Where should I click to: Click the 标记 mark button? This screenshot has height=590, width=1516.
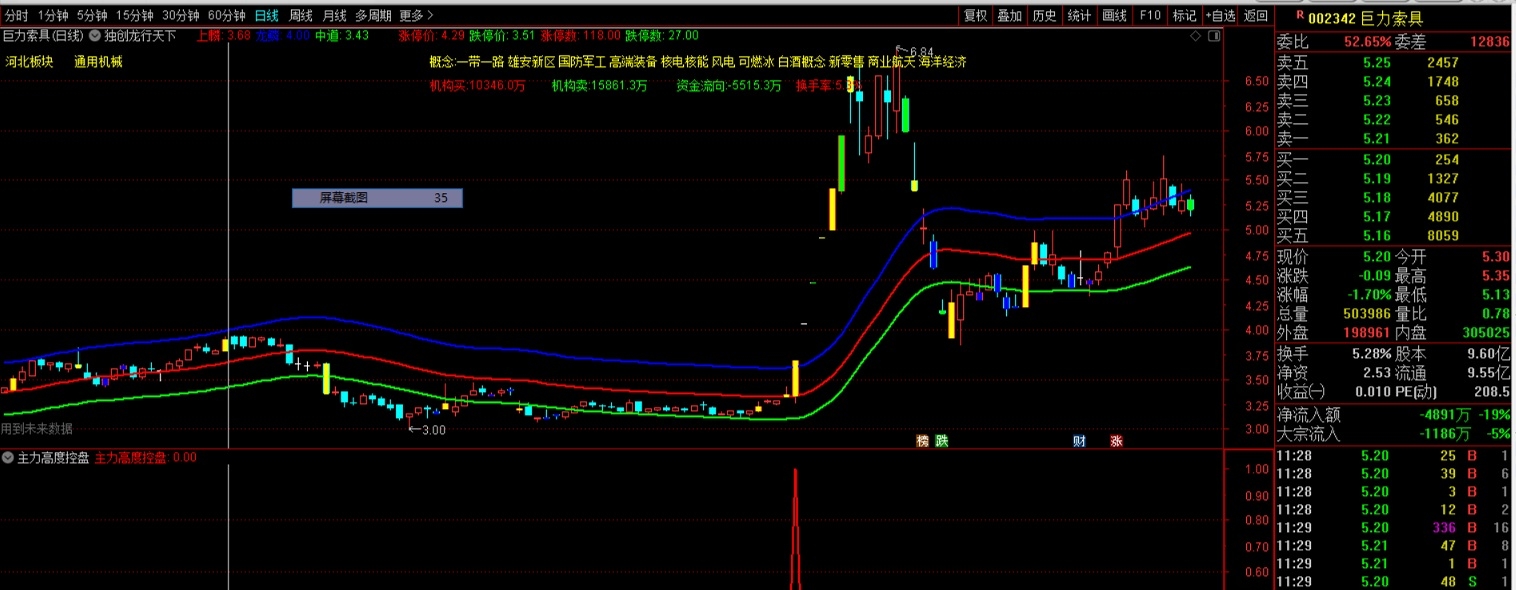[1184, 16]
